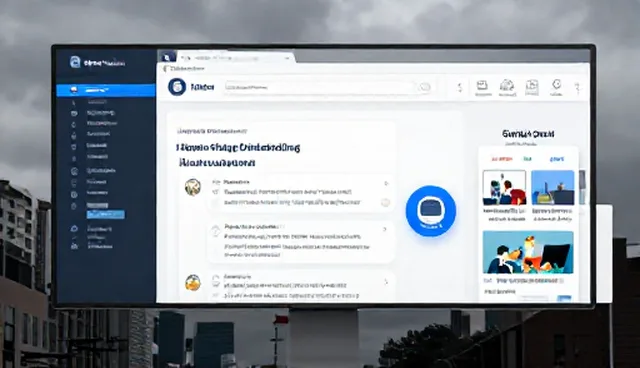
Task: Focus the search field in page header
Action: point(328,87)
